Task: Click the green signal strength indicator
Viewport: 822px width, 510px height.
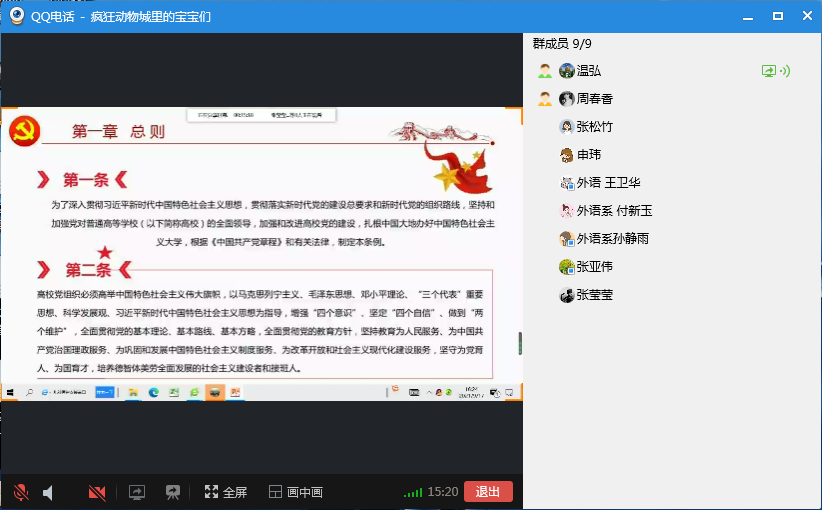Action: tap(412, 493)
